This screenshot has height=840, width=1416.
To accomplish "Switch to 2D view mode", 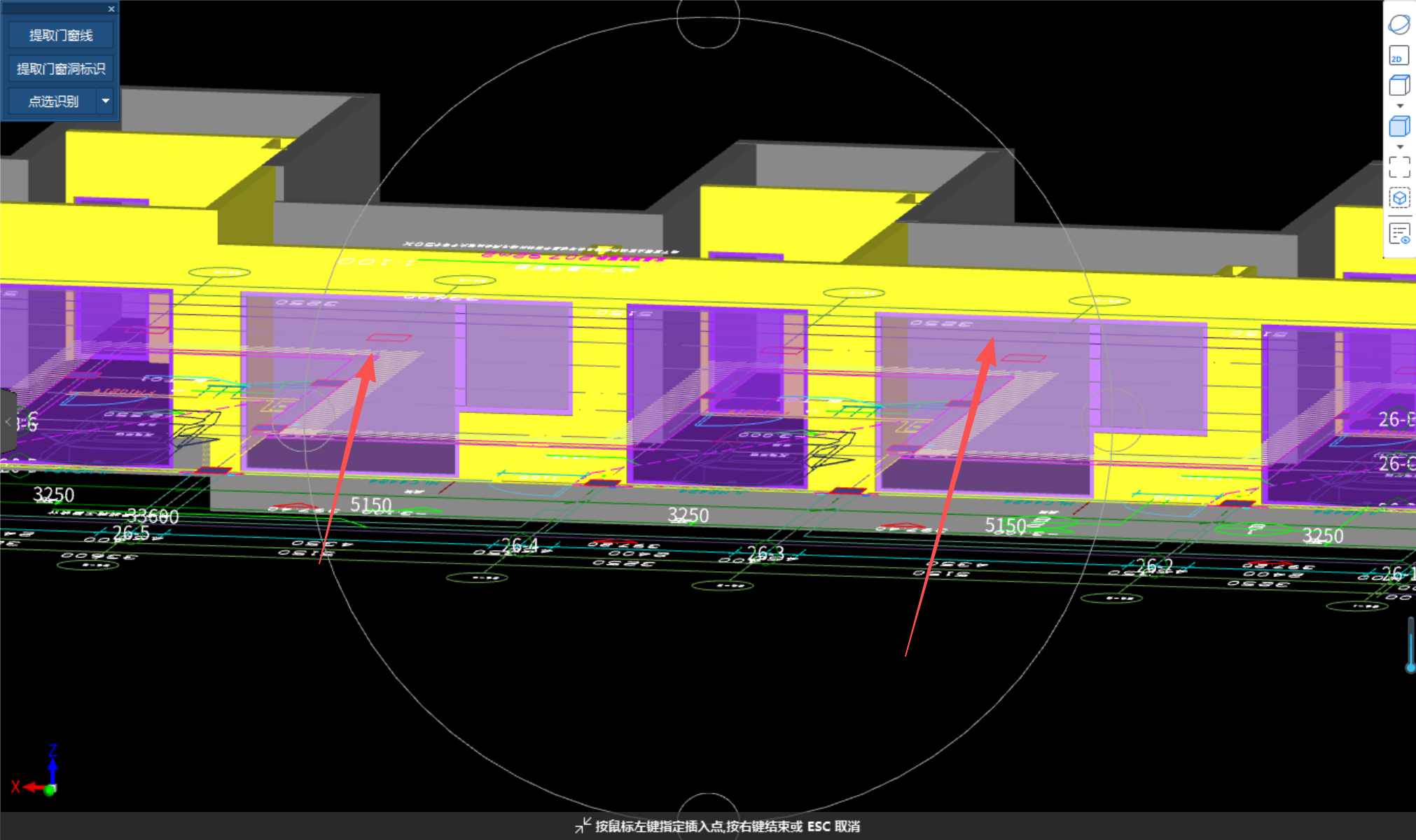I will point(1398,56).
